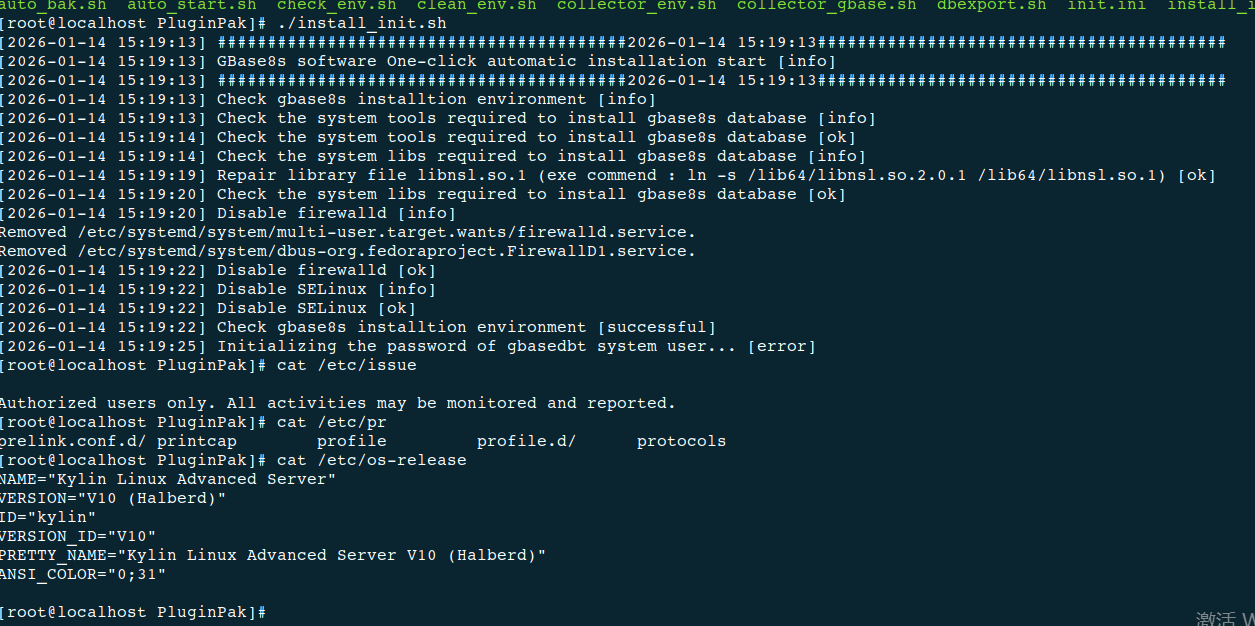Viewport: 1255px width, 626px height.
Task: Click the collector_env.sh filename
Action: pos(636,5)
